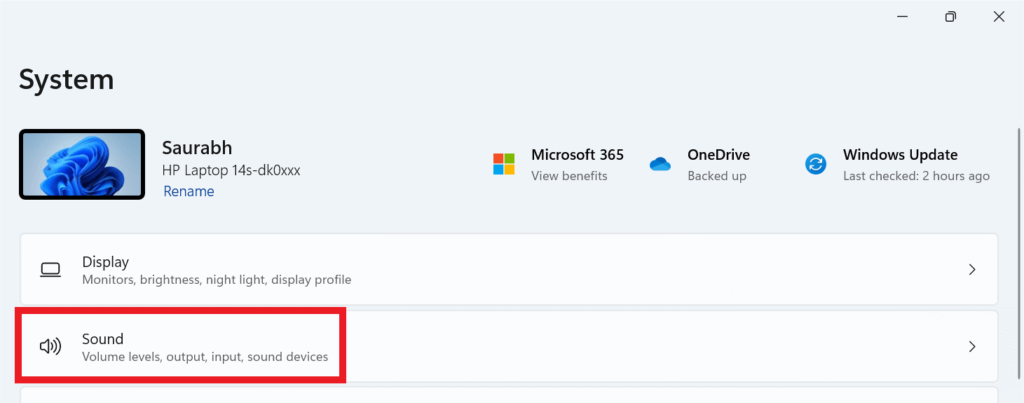Open the Microsoft 365 label
This screenshot has width=1024, height=403.
point(577,155)
